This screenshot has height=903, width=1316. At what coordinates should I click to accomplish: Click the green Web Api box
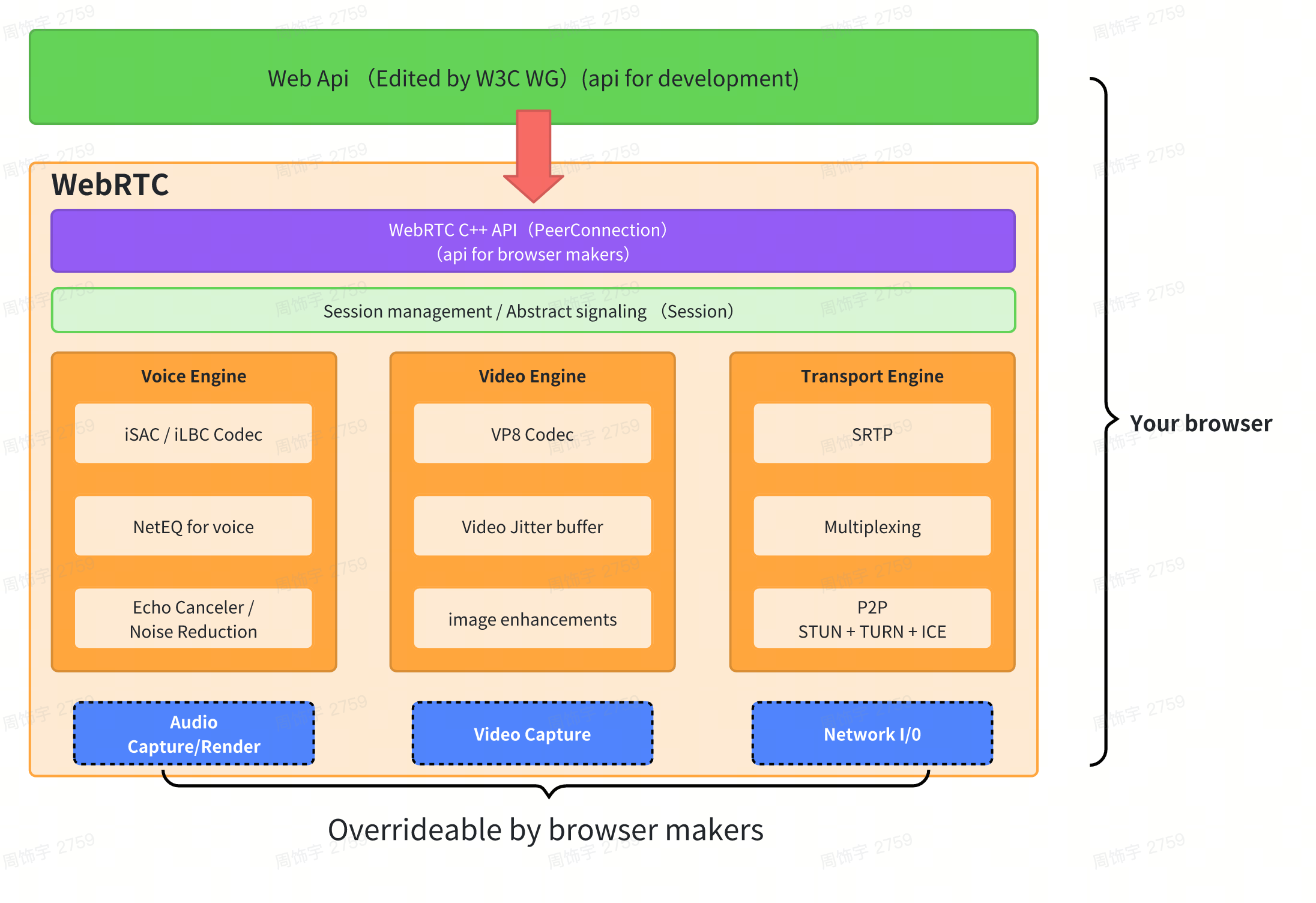[x=533, y=77]
